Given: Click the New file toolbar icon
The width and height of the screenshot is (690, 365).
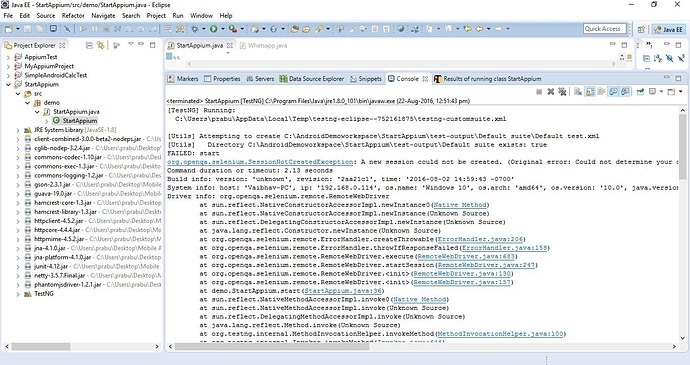Looking at the screenshot, I should 8,29.
